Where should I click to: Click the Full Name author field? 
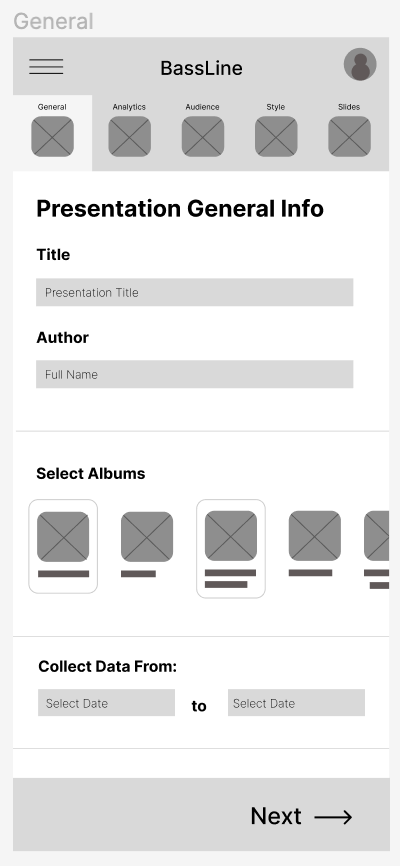pyautogui.click(x=194, y=374)
